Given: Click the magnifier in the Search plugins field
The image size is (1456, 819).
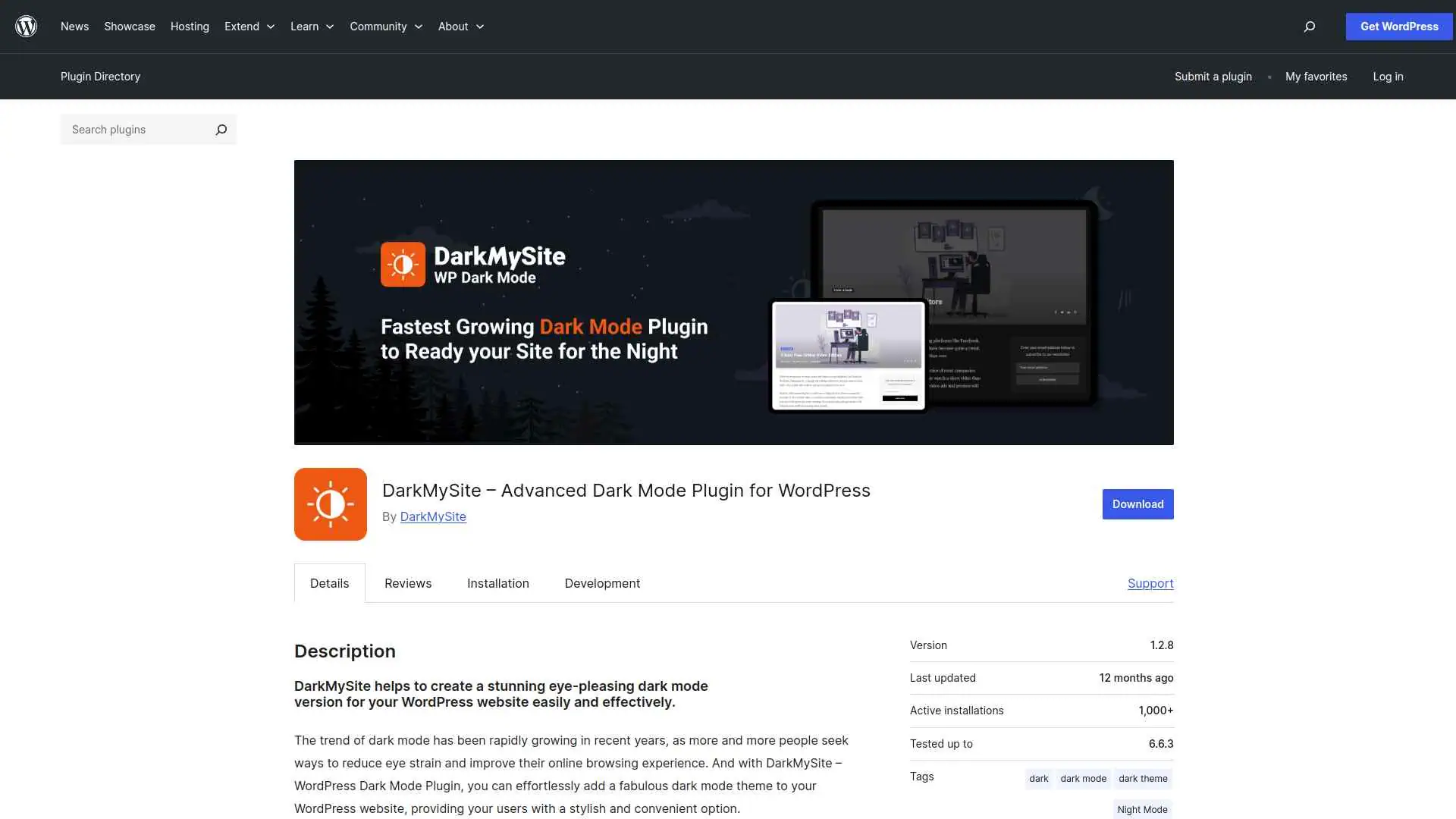Looking at the screenshot, I should point(221,129).
